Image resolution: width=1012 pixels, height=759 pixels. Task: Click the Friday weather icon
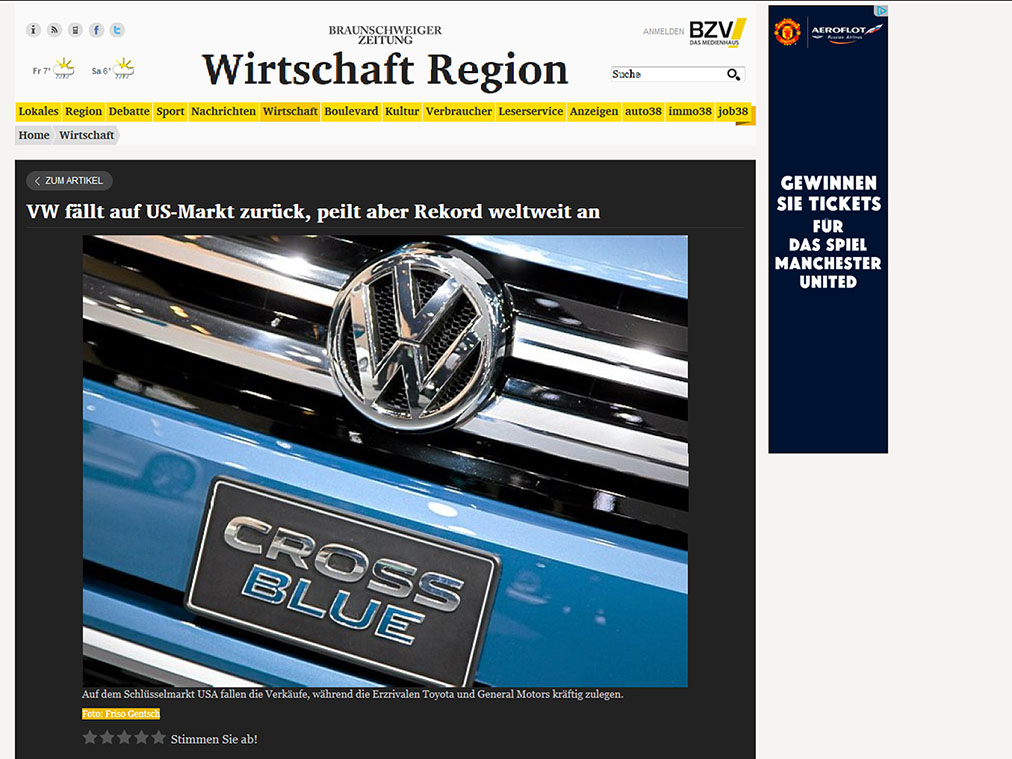(x=64, y=68)
